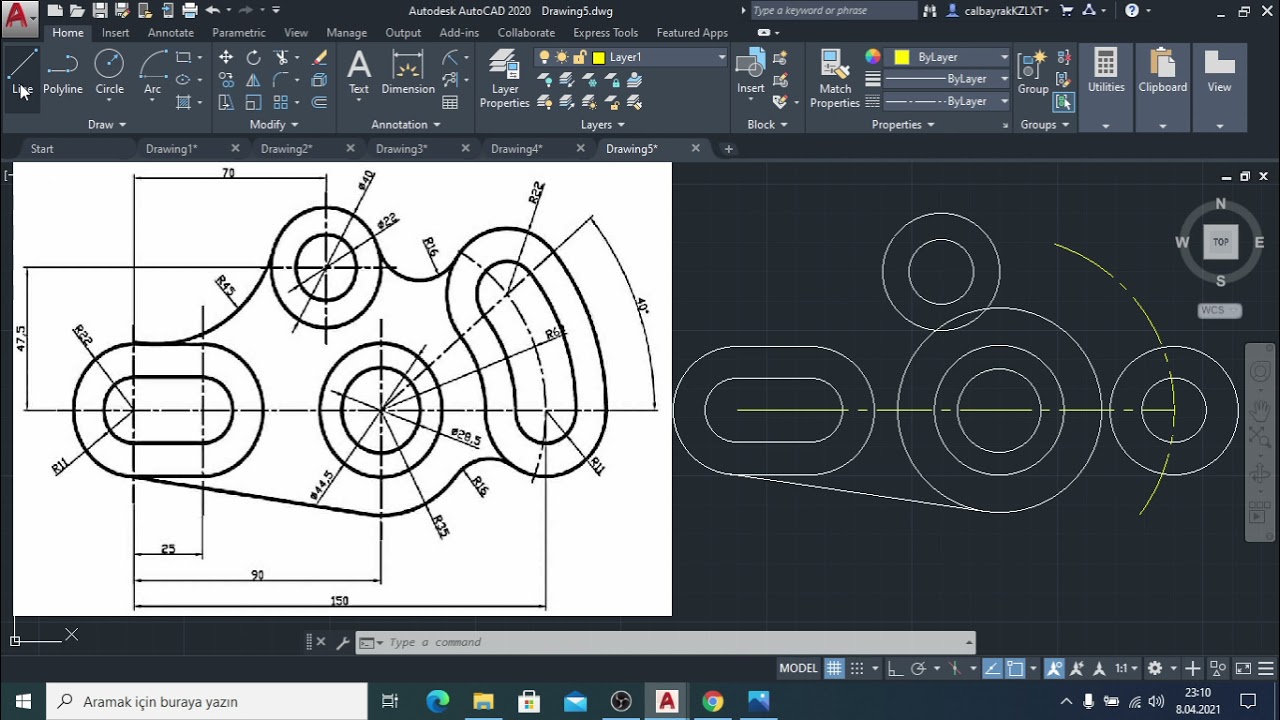
Task: Click the keyword search box in title bar
Action: pos(833,11)
